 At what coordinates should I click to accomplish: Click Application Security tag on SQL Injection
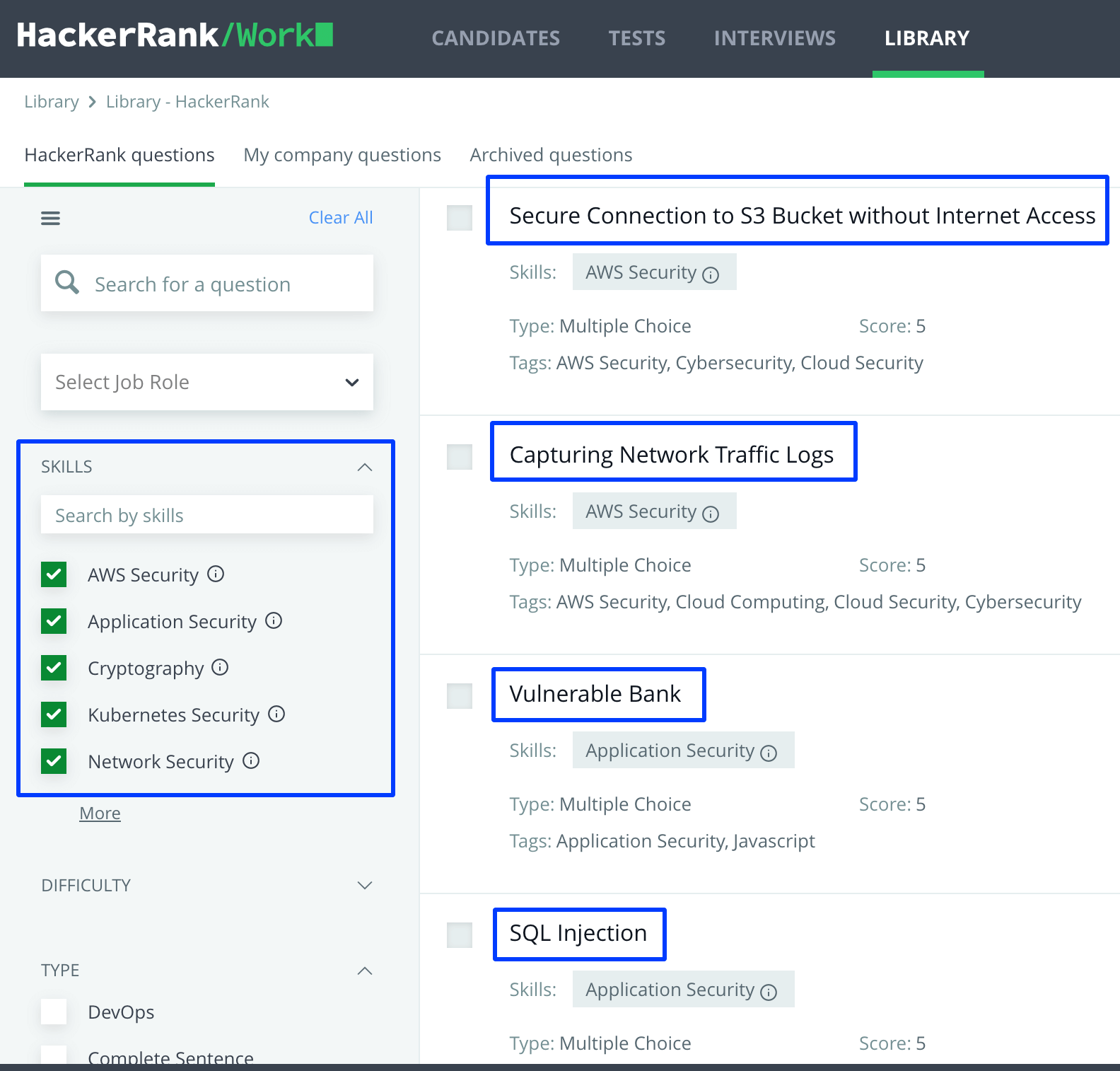tap(684, 989)
